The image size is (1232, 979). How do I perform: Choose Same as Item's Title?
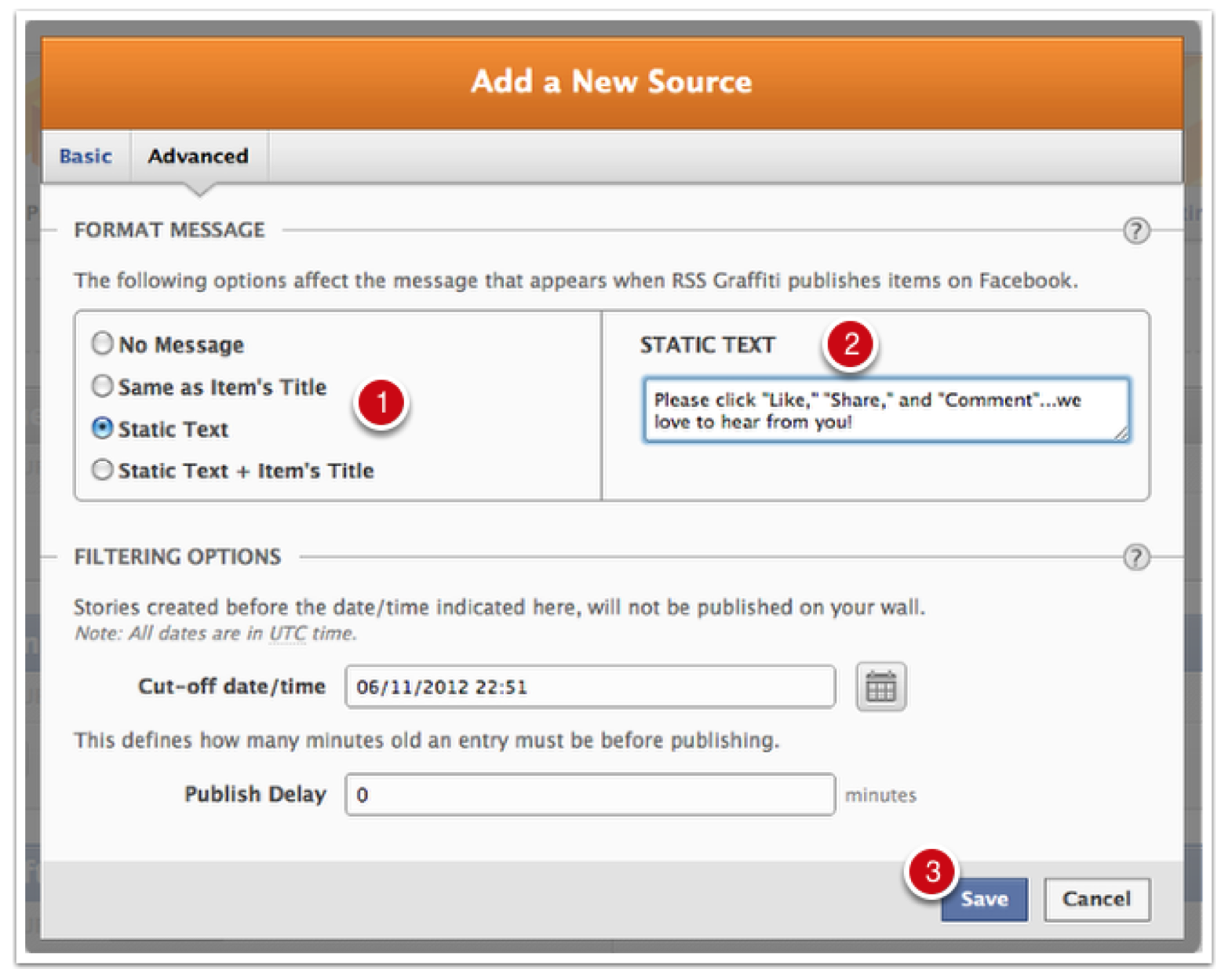(103, 386)
